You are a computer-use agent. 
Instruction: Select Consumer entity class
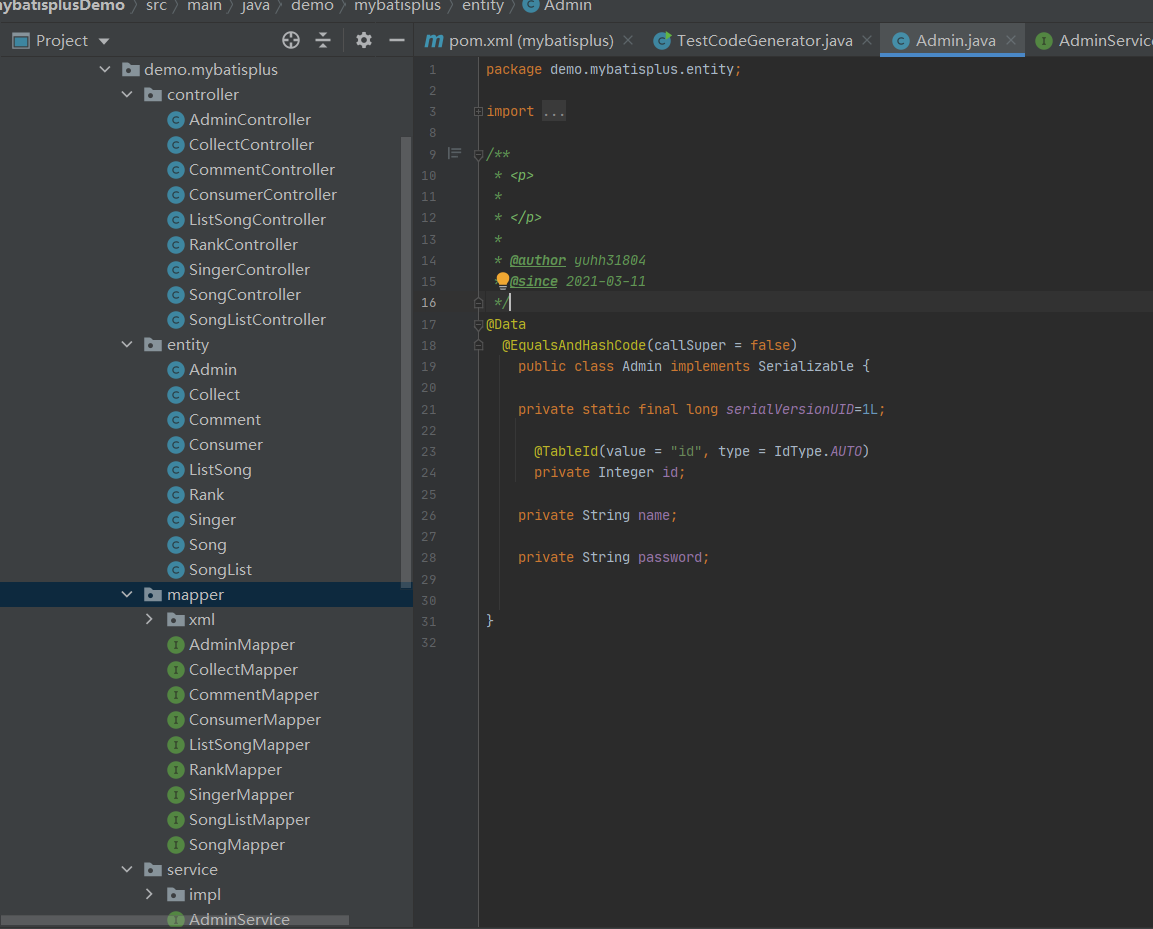click(226, 444)
